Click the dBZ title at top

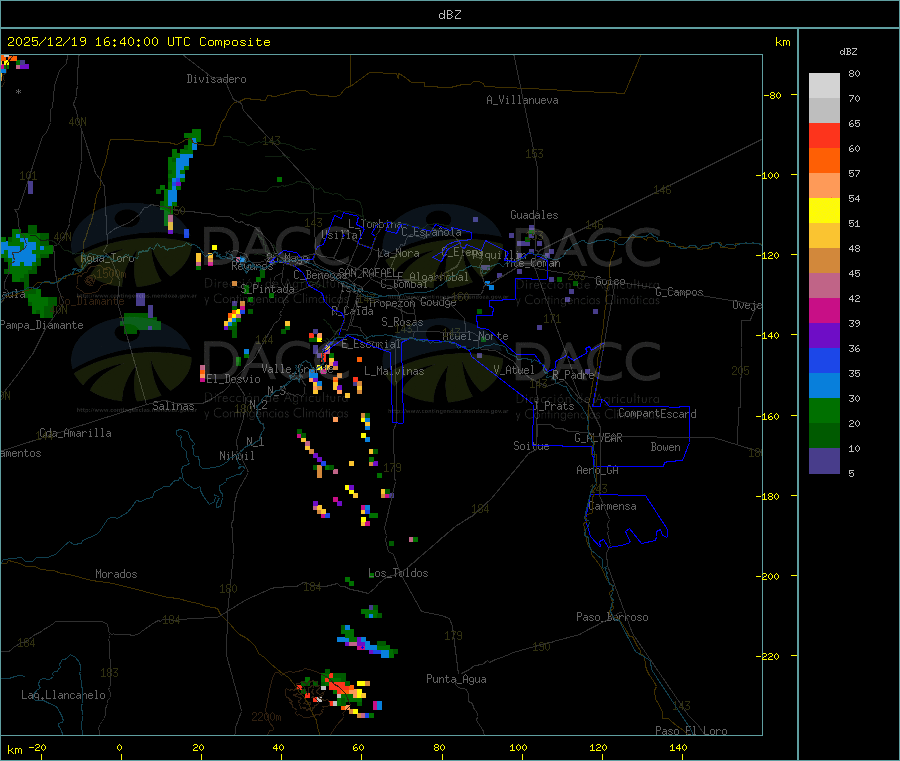point(449,15)
